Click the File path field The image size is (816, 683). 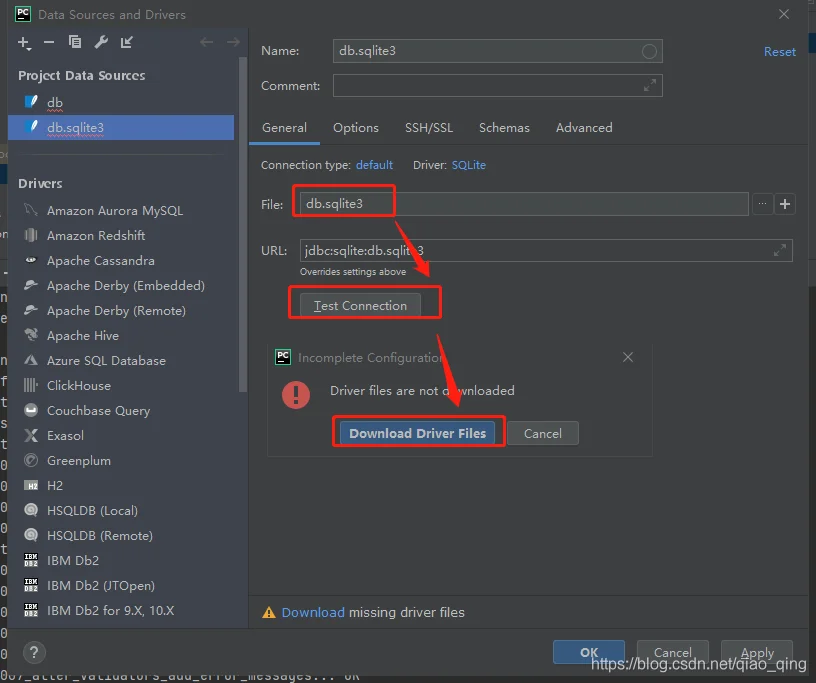(524, 204)
